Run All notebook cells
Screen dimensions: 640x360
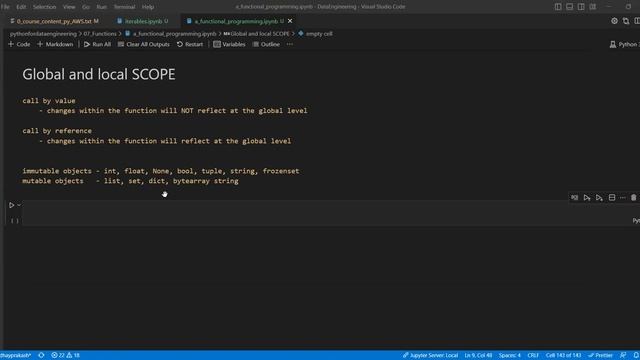pyautogui.click(x=97, y=44)
